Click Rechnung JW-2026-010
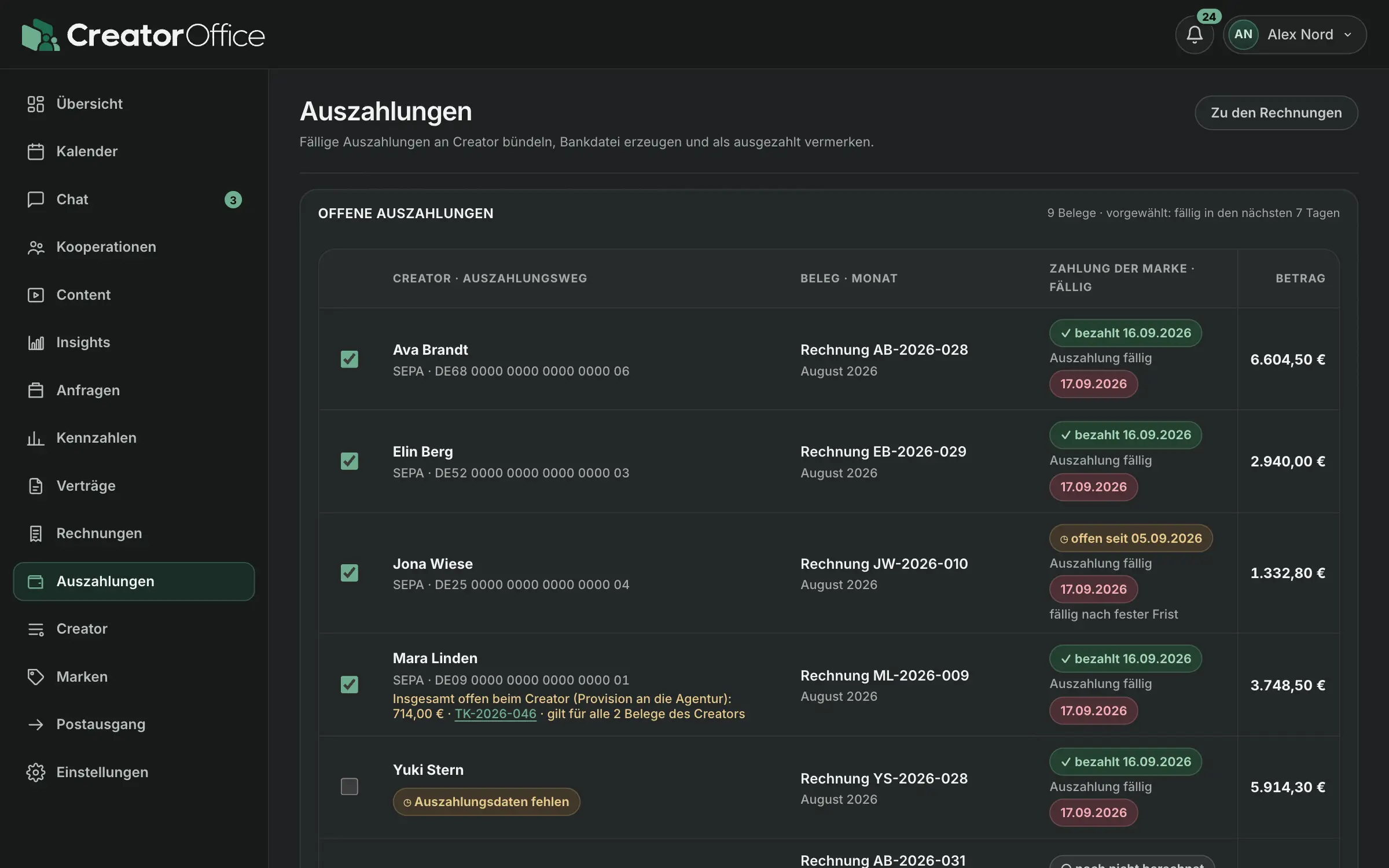Screen dimensions: 1389x868 [884, 564]
